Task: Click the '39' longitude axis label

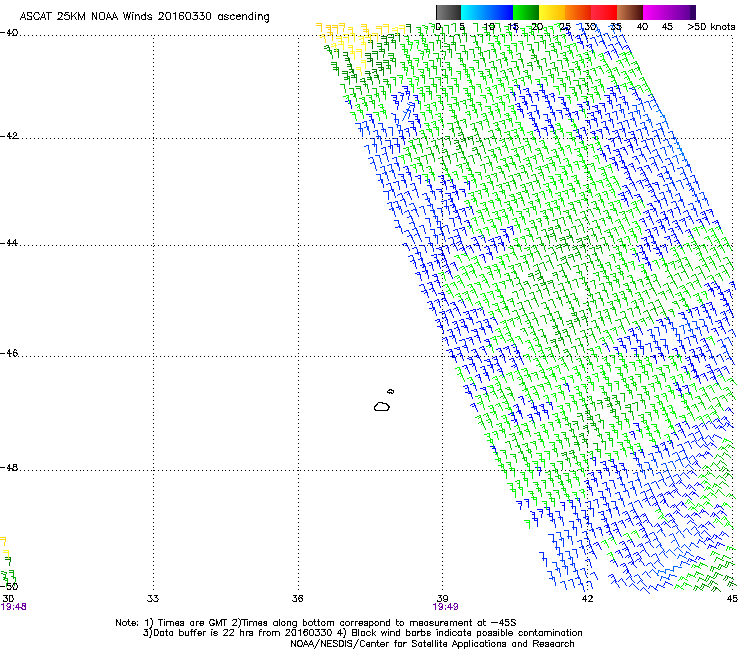Action: pyautogui.click(x=442, y=599)
